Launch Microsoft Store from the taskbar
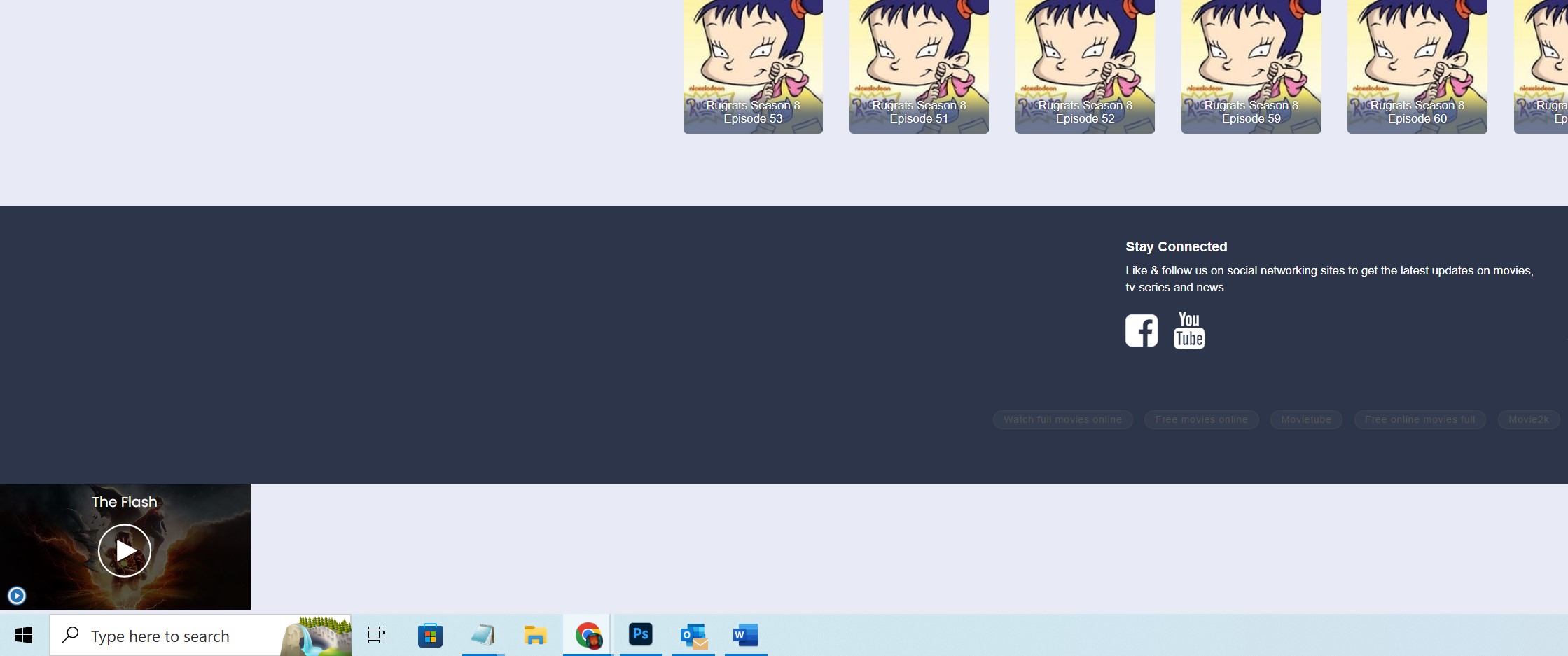1568x656 pixels. coord(430,636)
